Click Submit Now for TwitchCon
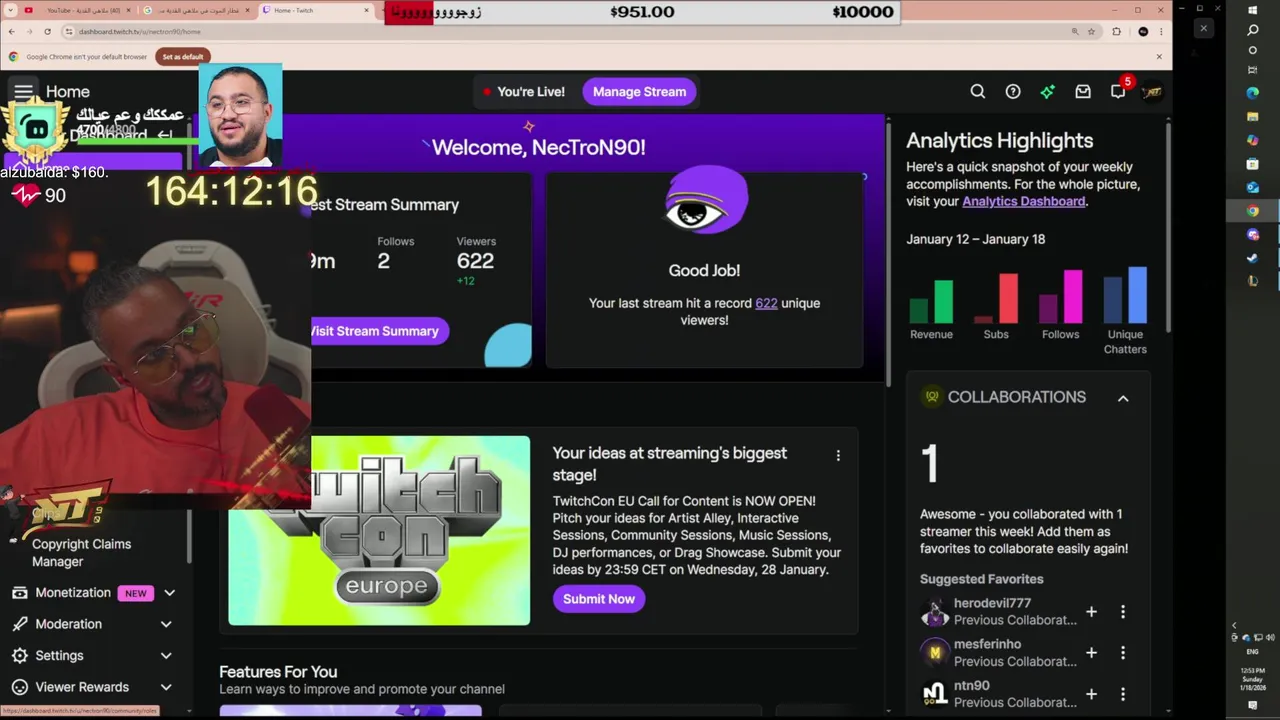The width and height of the screenshot is (1280, 720). pyautogui.click(x=598, y=599)
